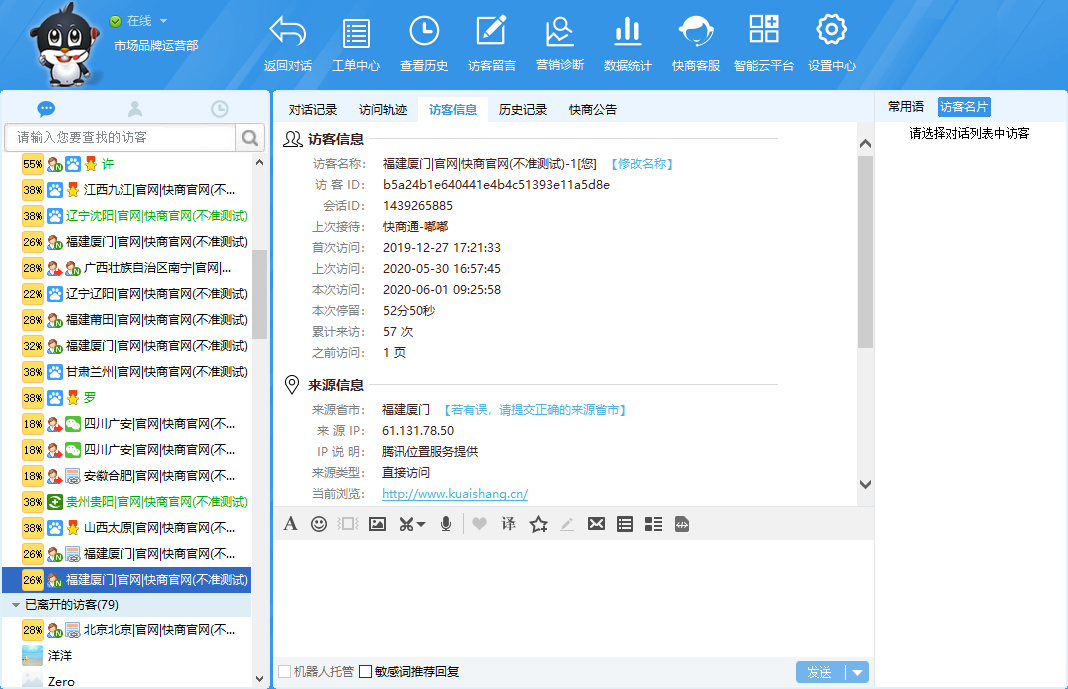
Task: Select the 广西壮族自治区南宁 visitor row
Action: (x=127, y=268)
